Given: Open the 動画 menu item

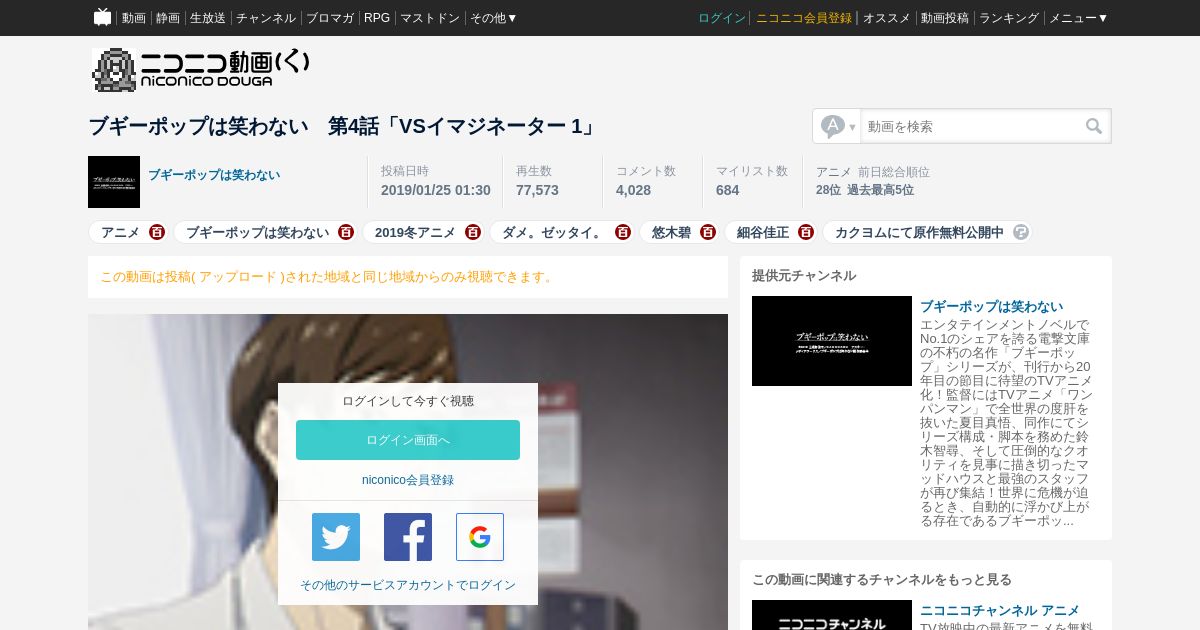Looking at the screenshot, I should point(134,18).
